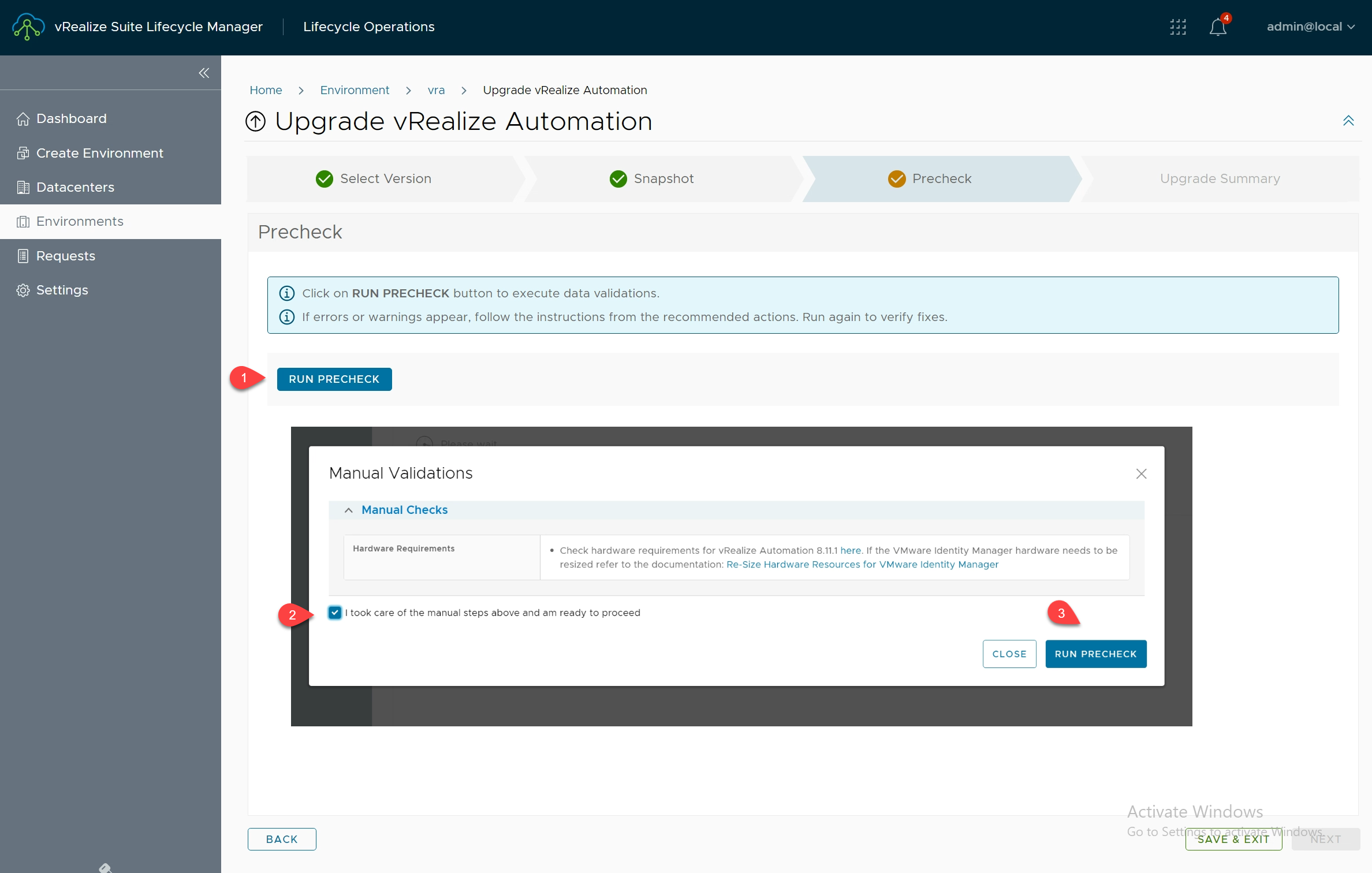The image size is (1372, 873).
Task: Click the Environment breadcrumb link
Action: coord(355,90)
